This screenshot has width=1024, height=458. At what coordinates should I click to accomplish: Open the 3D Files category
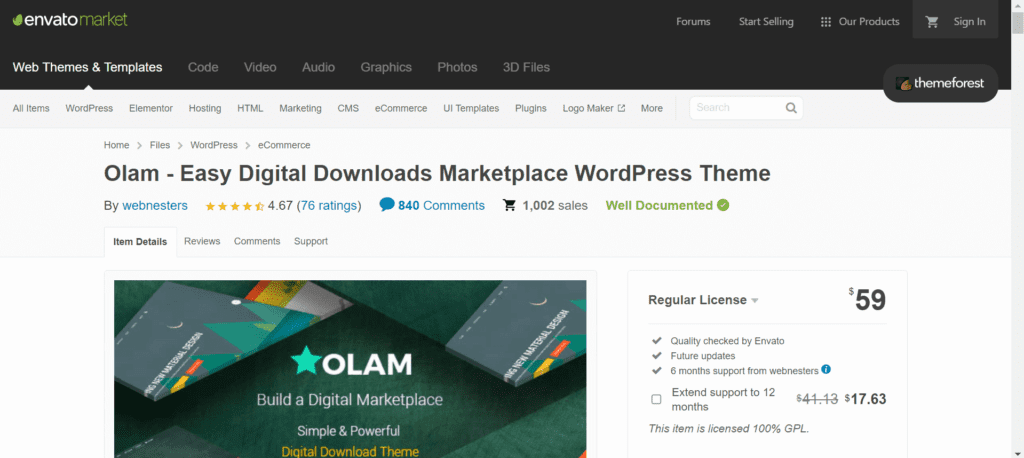coord(526,67)
